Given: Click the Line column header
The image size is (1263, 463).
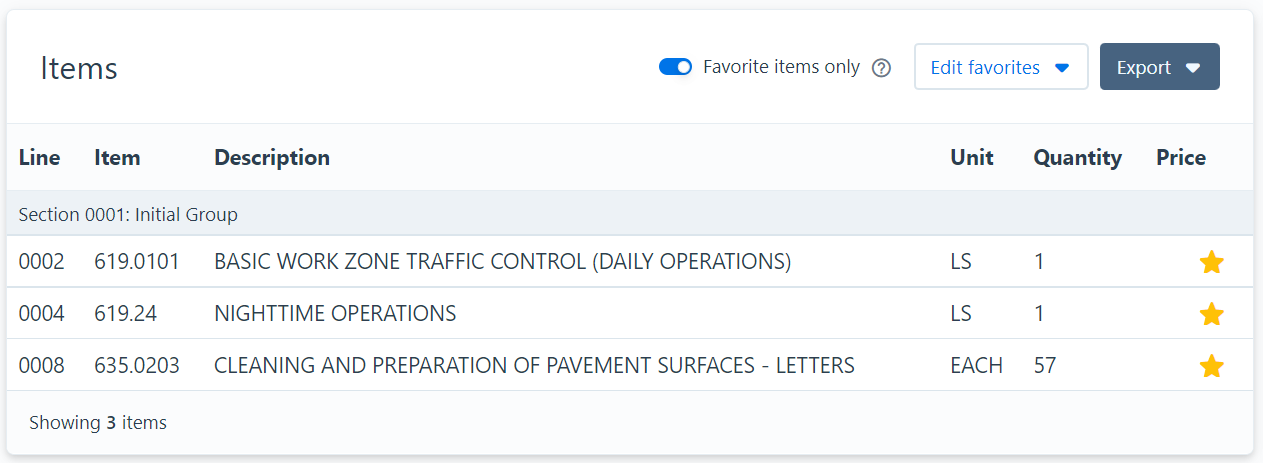Looking at the screenshot, I should pyautogui.click(x=39, y=157).
